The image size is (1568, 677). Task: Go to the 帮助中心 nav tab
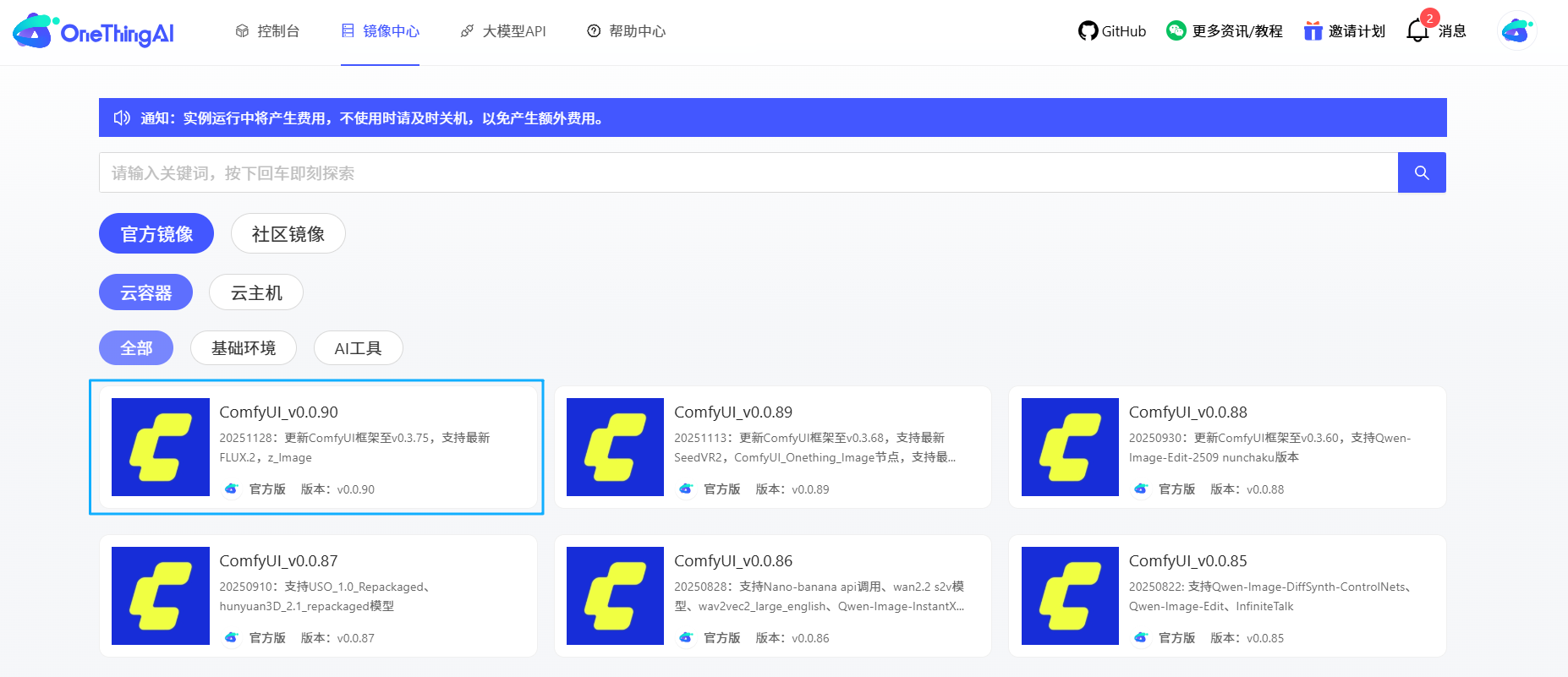click(627, 31)
